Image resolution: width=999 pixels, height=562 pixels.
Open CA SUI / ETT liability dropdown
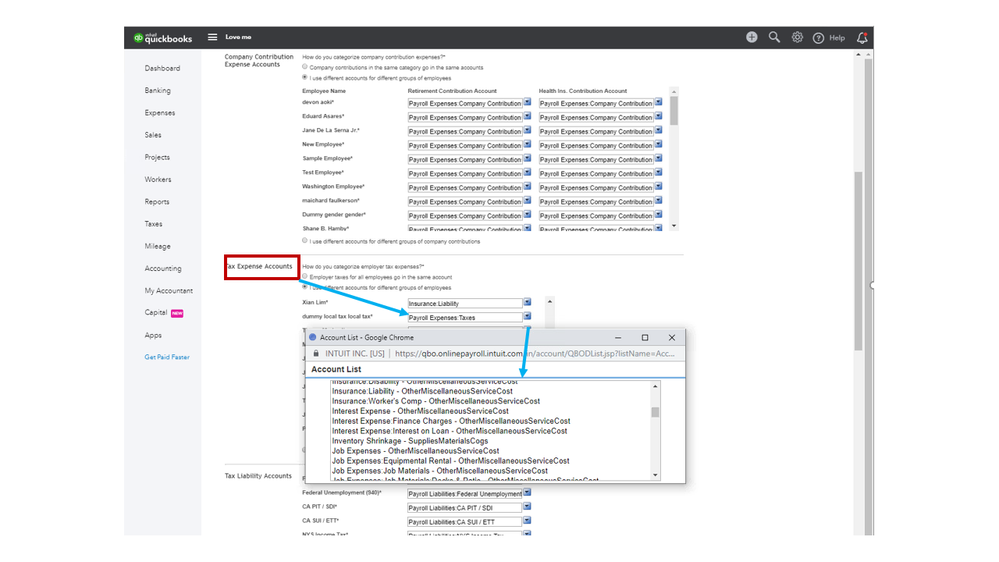point(527,521)
